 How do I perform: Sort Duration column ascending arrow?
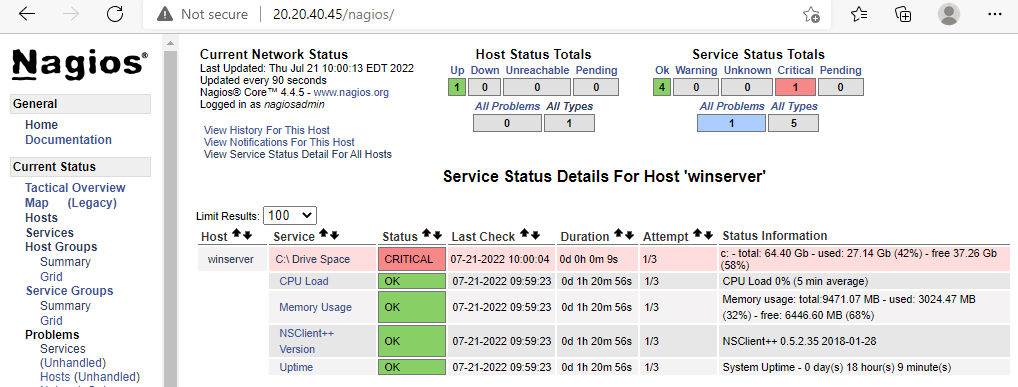pyautogui.click(x=619, y=234)
